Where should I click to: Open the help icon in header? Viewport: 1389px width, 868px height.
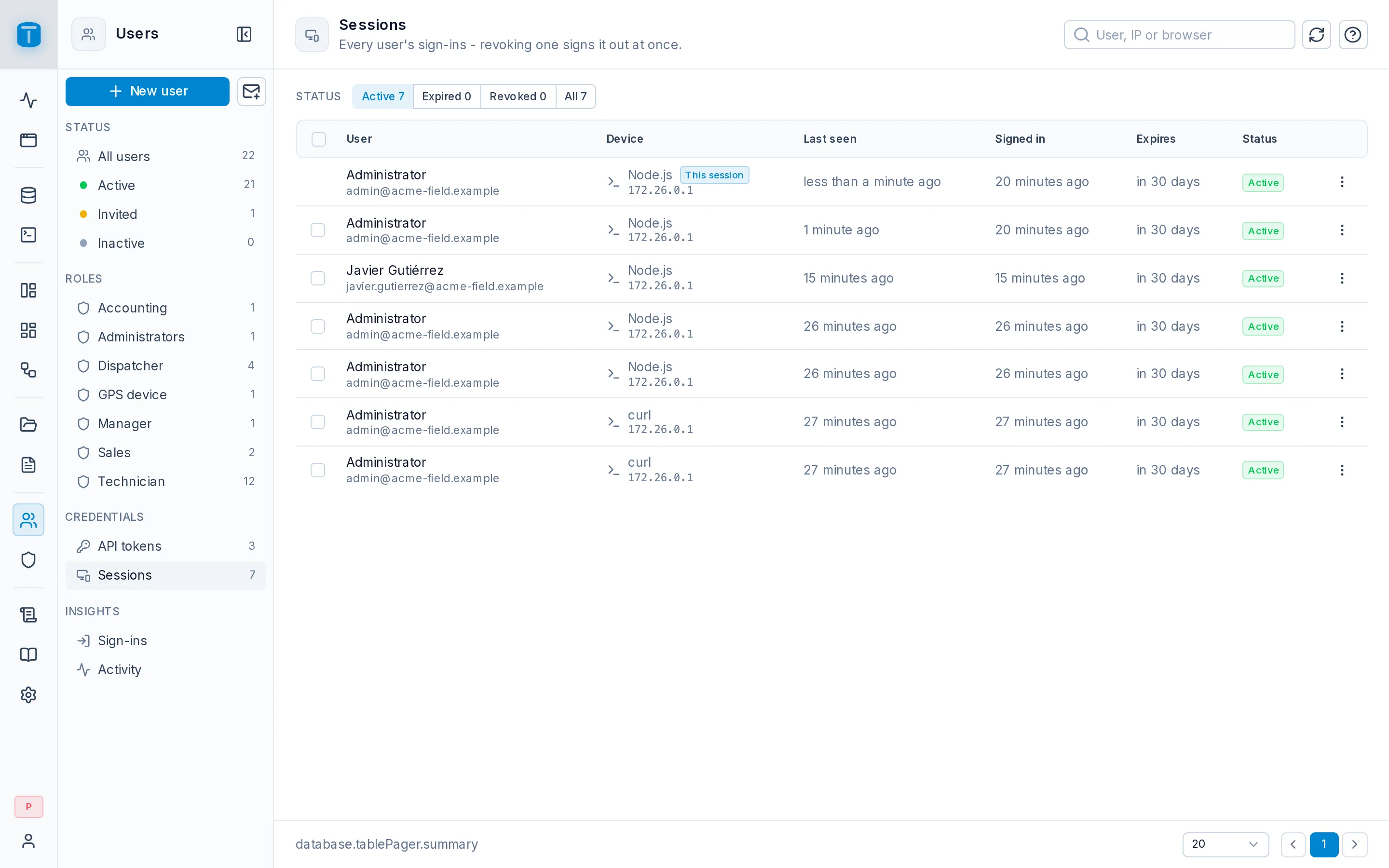(1353, 34)
